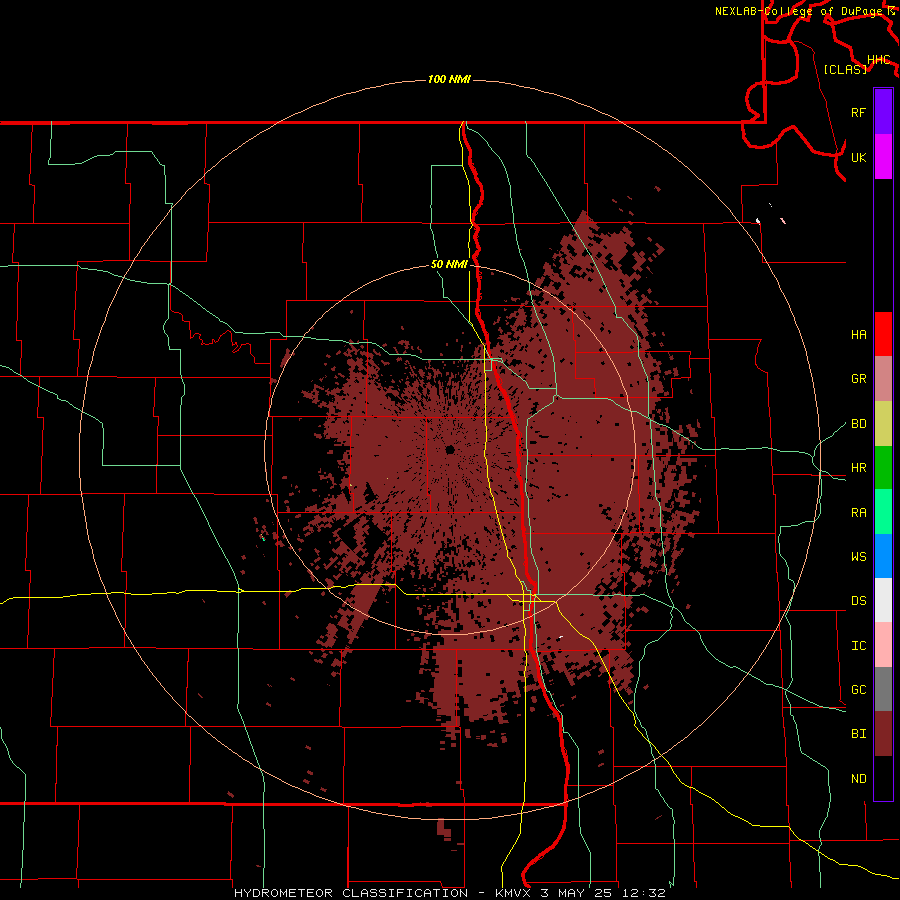
Task: Click the WS legend label
Action: tap(858, 557)
